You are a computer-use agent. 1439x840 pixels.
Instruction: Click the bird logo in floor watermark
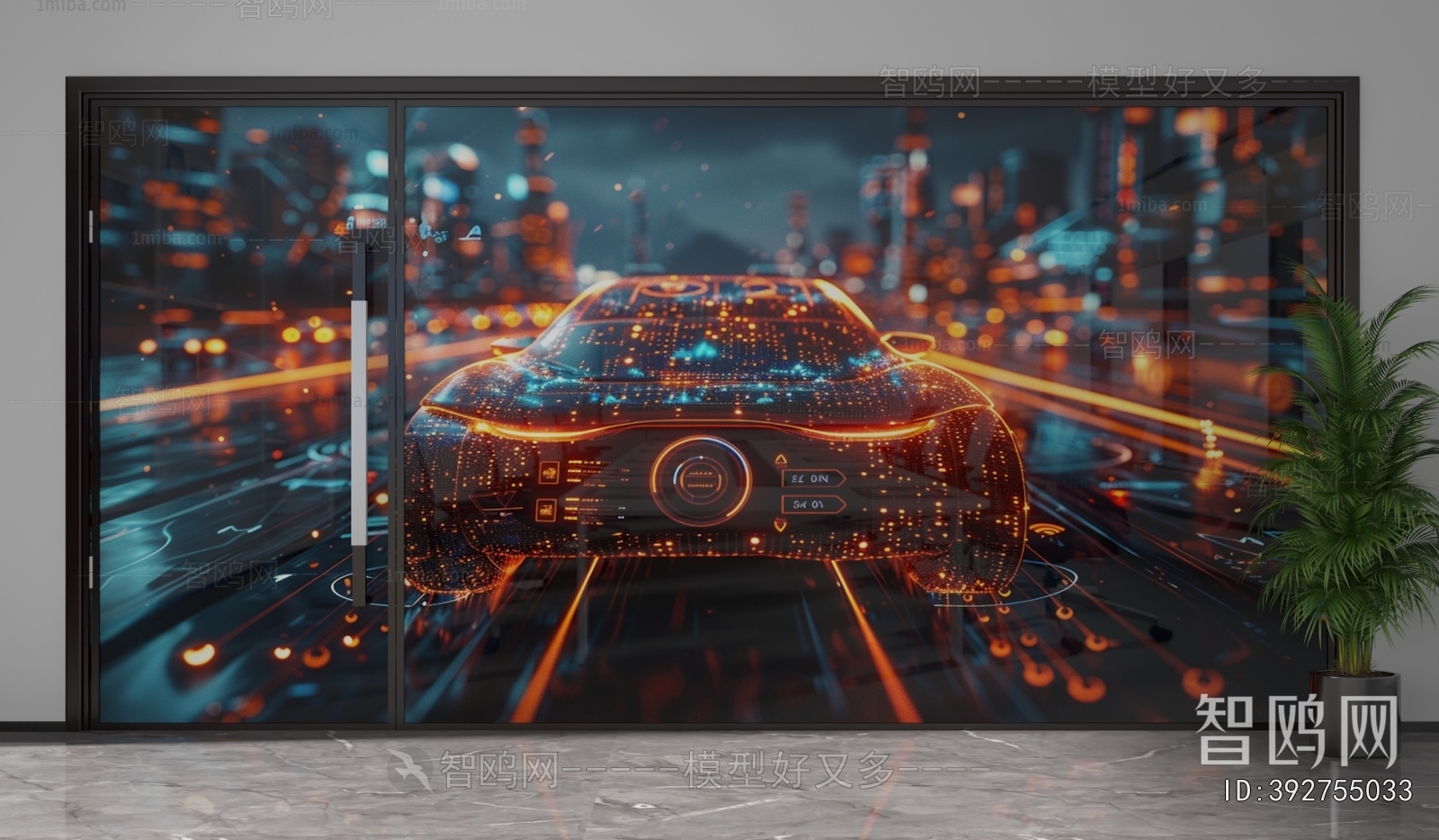coord(410,769)
